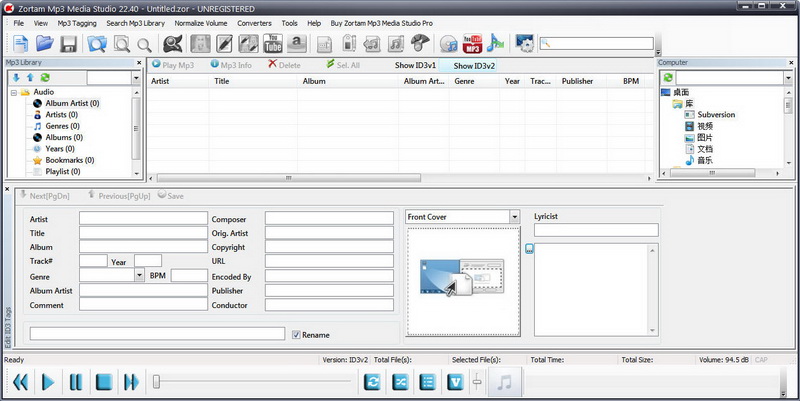Click the Delete button
Image resolution: width=800 pixels, height=401 pixels.
point(285,65)
